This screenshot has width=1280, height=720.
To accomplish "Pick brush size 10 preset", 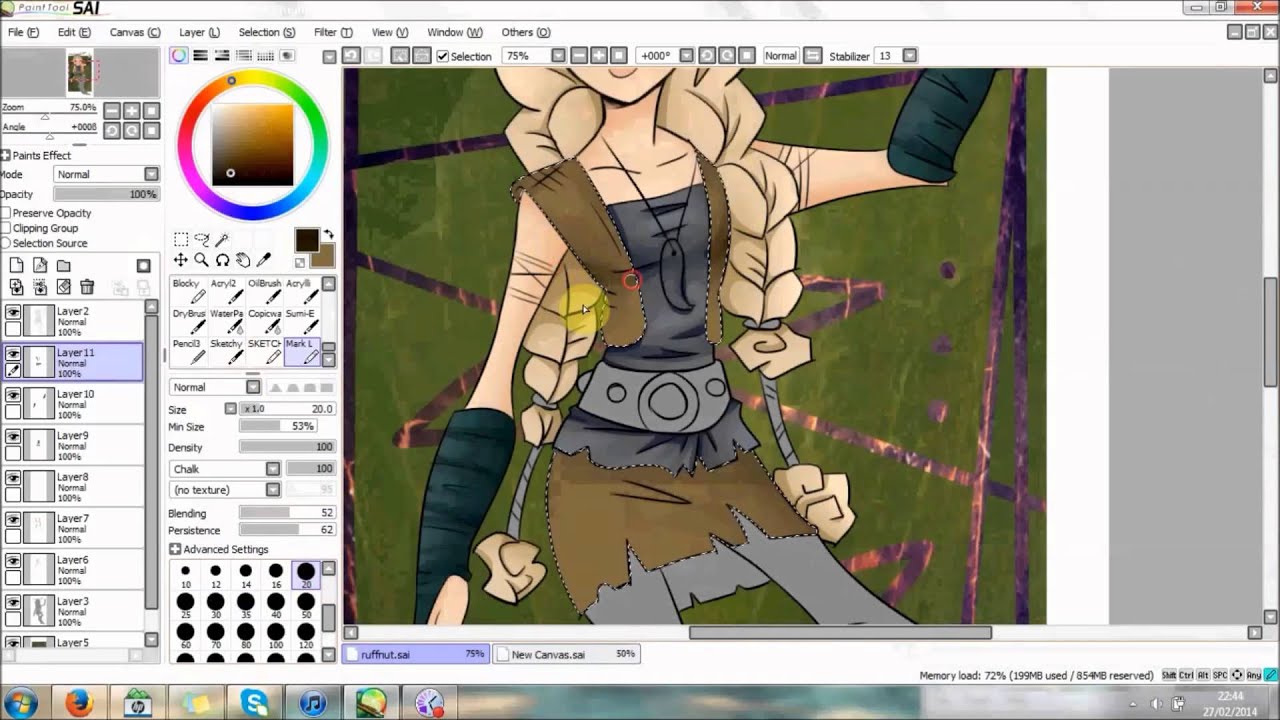I will (185, 574).
